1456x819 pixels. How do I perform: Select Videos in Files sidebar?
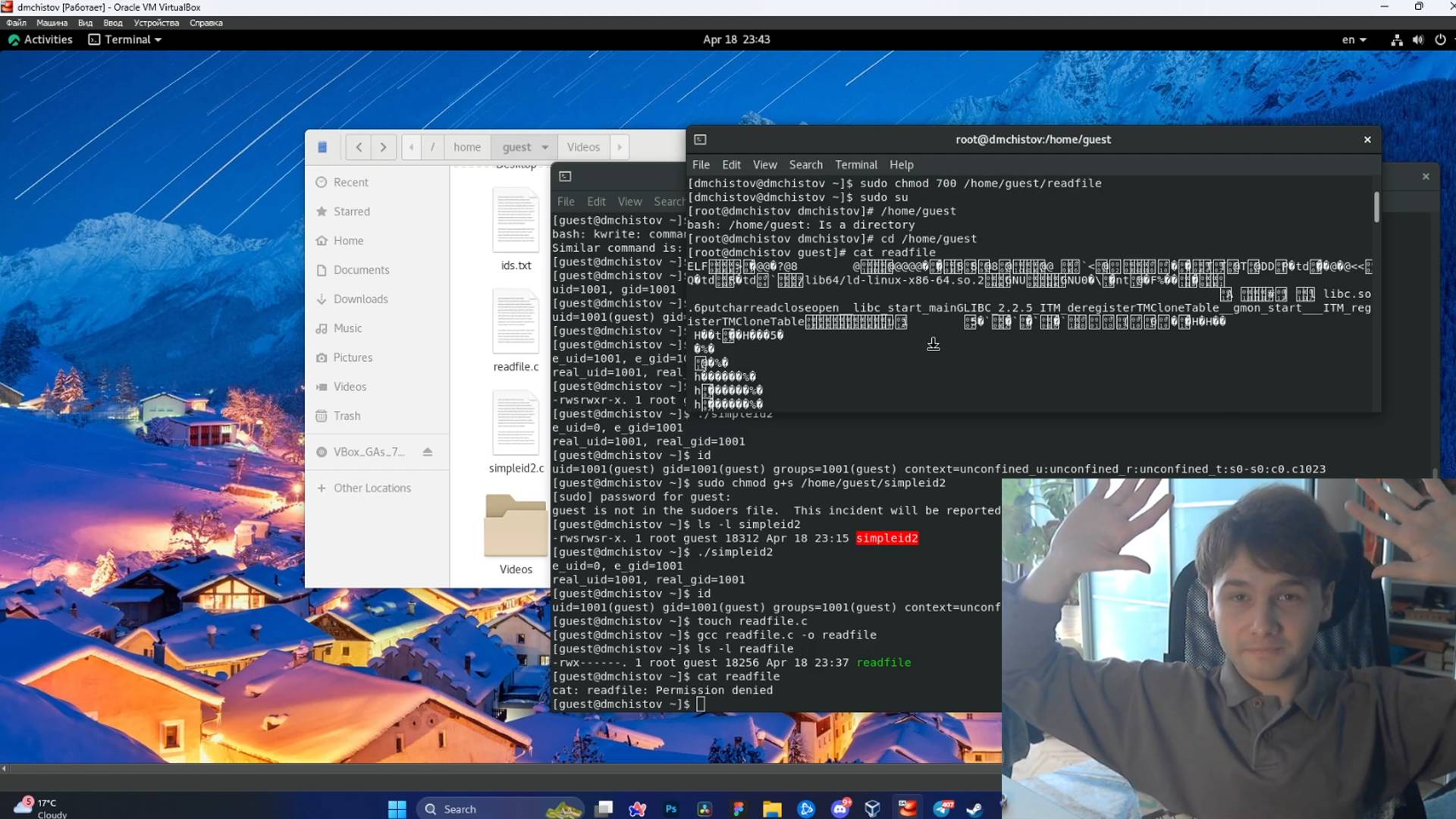tap(377, 387)
